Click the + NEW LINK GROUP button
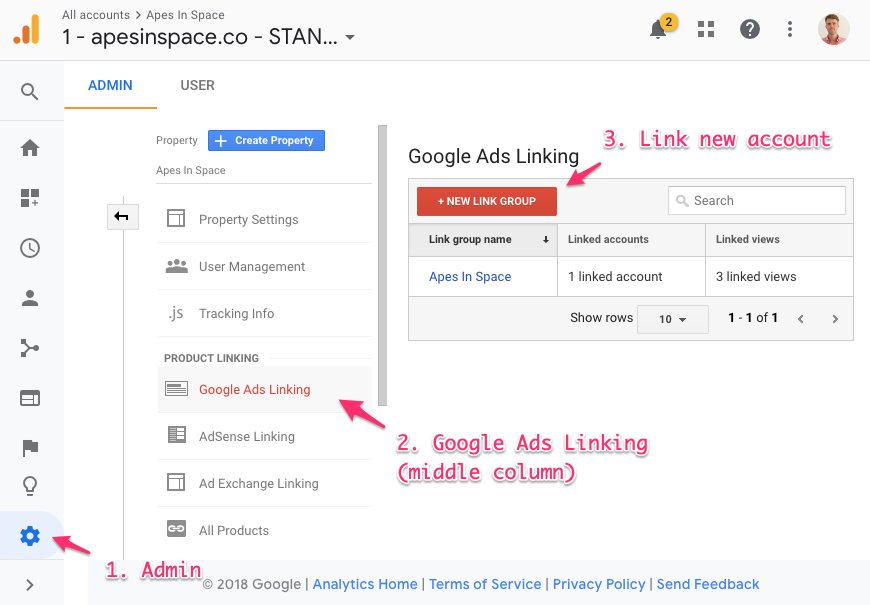Screen dimensions: 870x605 487,201
